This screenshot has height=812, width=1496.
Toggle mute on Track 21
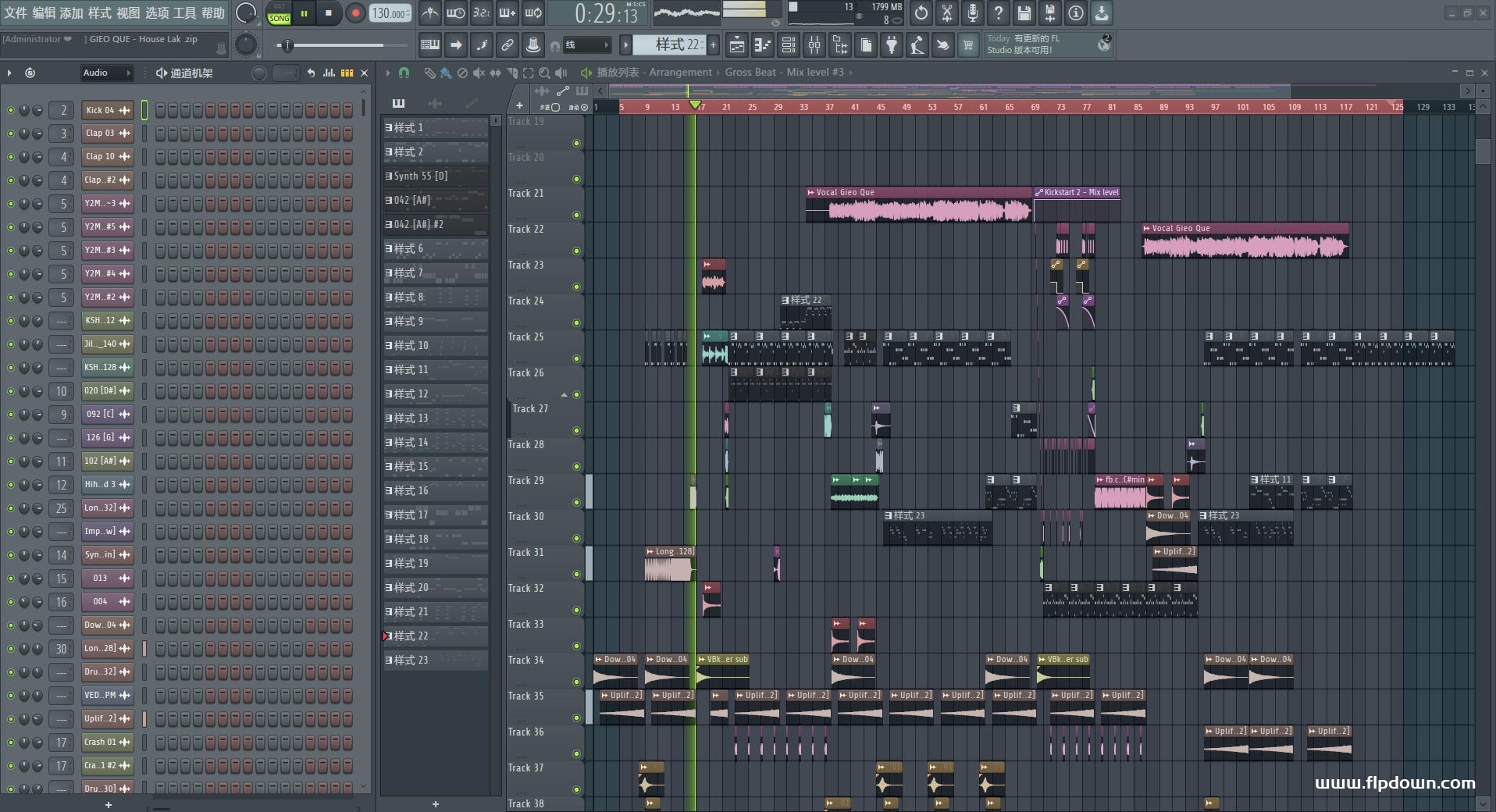576,215
